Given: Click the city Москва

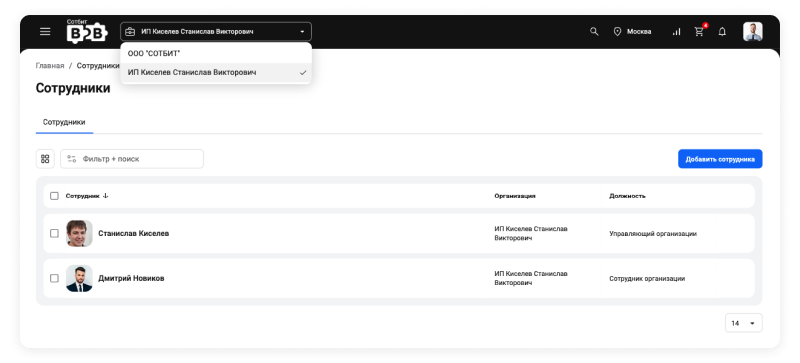Looking at the screenshot, I should pyautogui.click(x=639, y=32).
